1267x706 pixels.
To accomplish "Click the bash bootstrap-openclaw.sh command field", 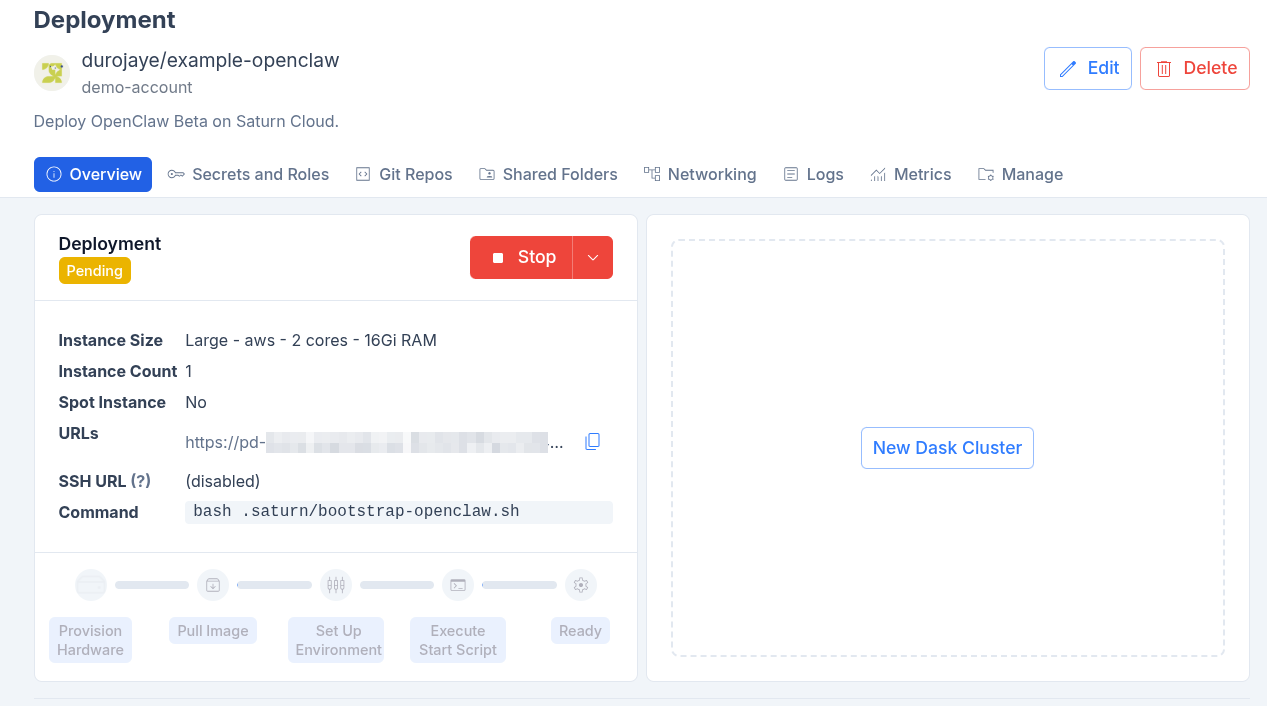I will 399,512.
